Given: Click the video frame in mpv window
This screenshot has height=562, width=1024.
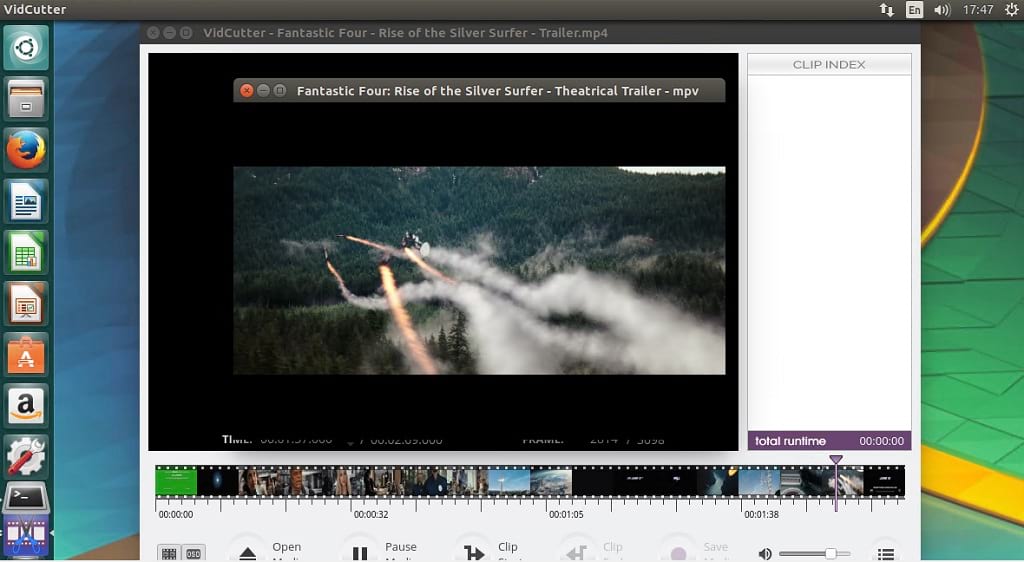Looking at the screenshot, I should click(x=479, y=270).
